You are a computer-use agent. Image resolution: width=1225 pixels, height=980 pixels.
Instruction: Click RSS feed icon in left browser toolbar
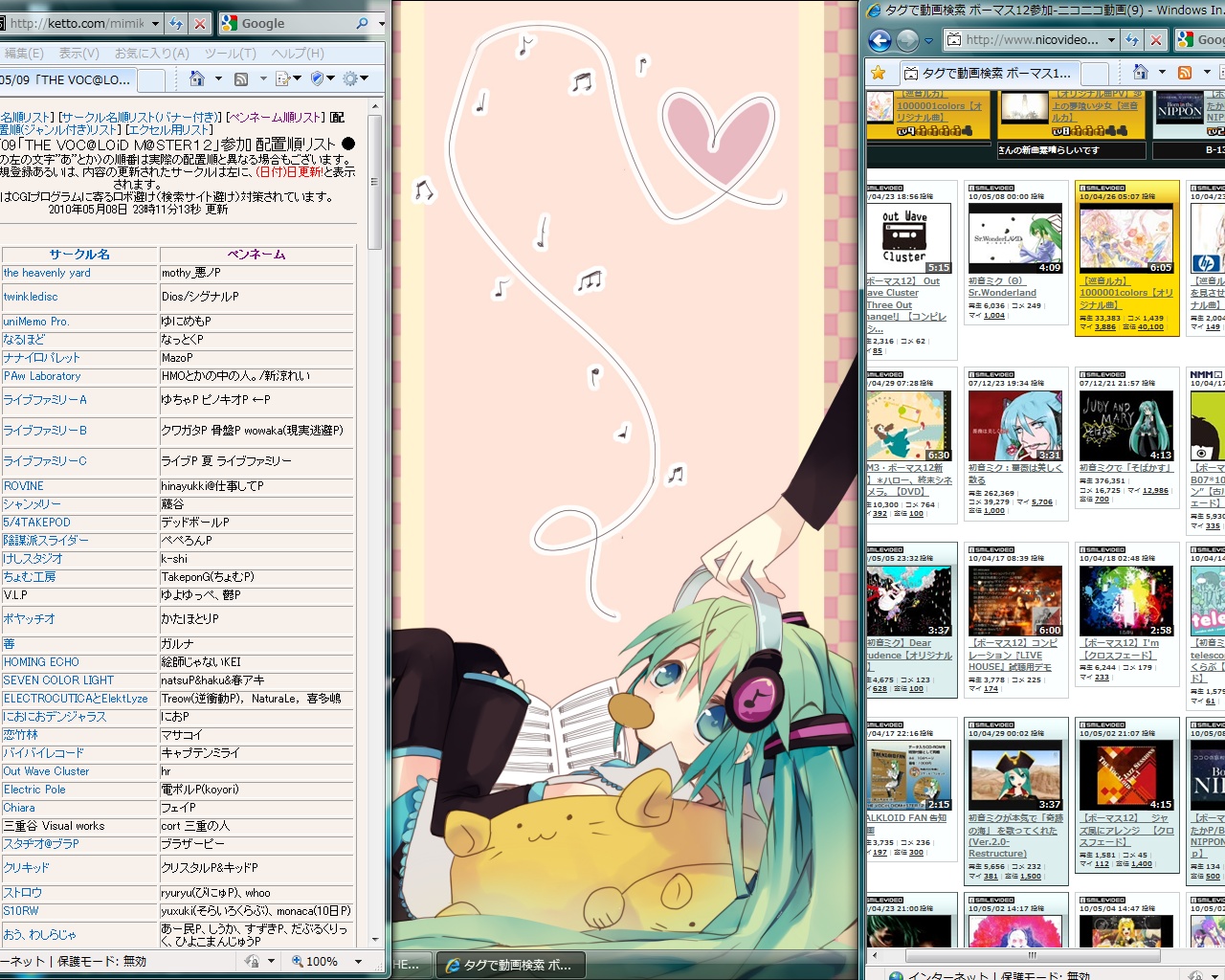(x=241, y=78)
